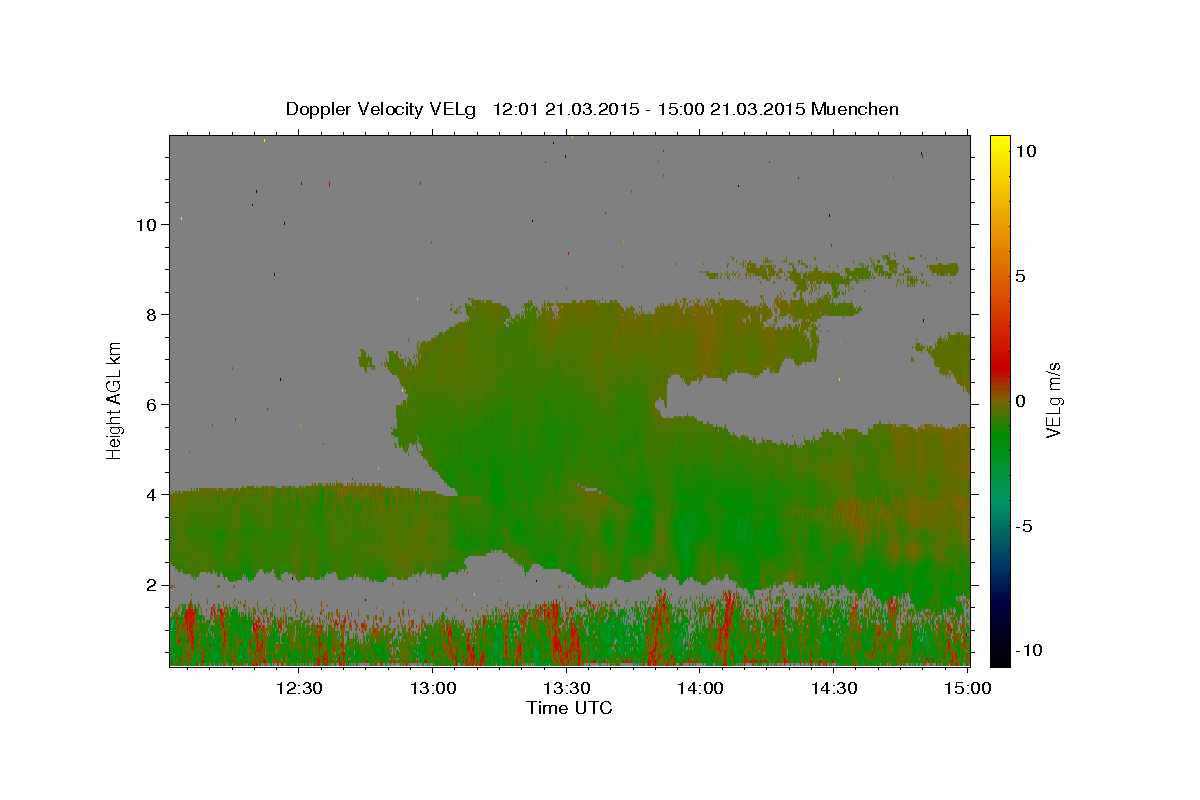Click the height axis label 6

[152, 404]
